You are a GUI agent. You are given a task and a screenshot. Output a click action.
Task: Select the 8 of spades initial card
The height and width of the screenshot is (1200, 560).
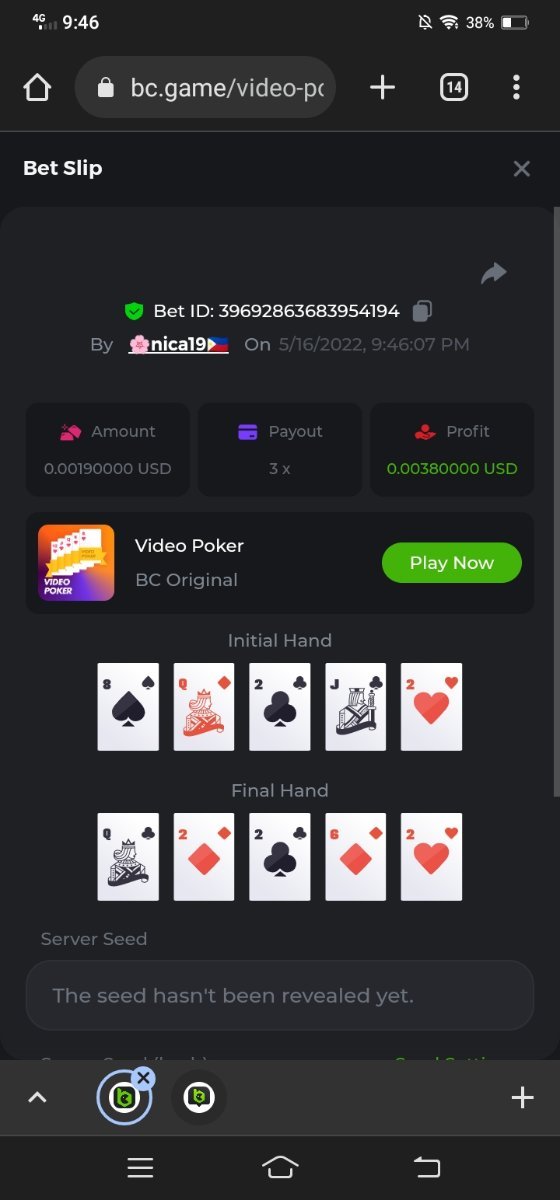[x=128, y=706]
